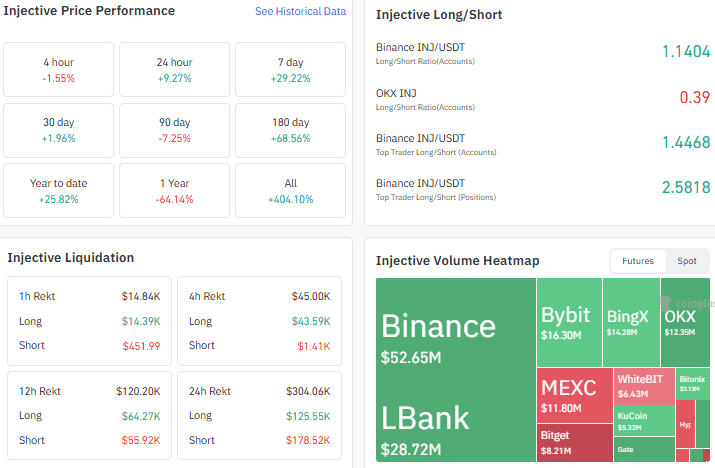Click the OKX INJ label
This screenshot has height=468, width=715.
(x=396, y=94)
